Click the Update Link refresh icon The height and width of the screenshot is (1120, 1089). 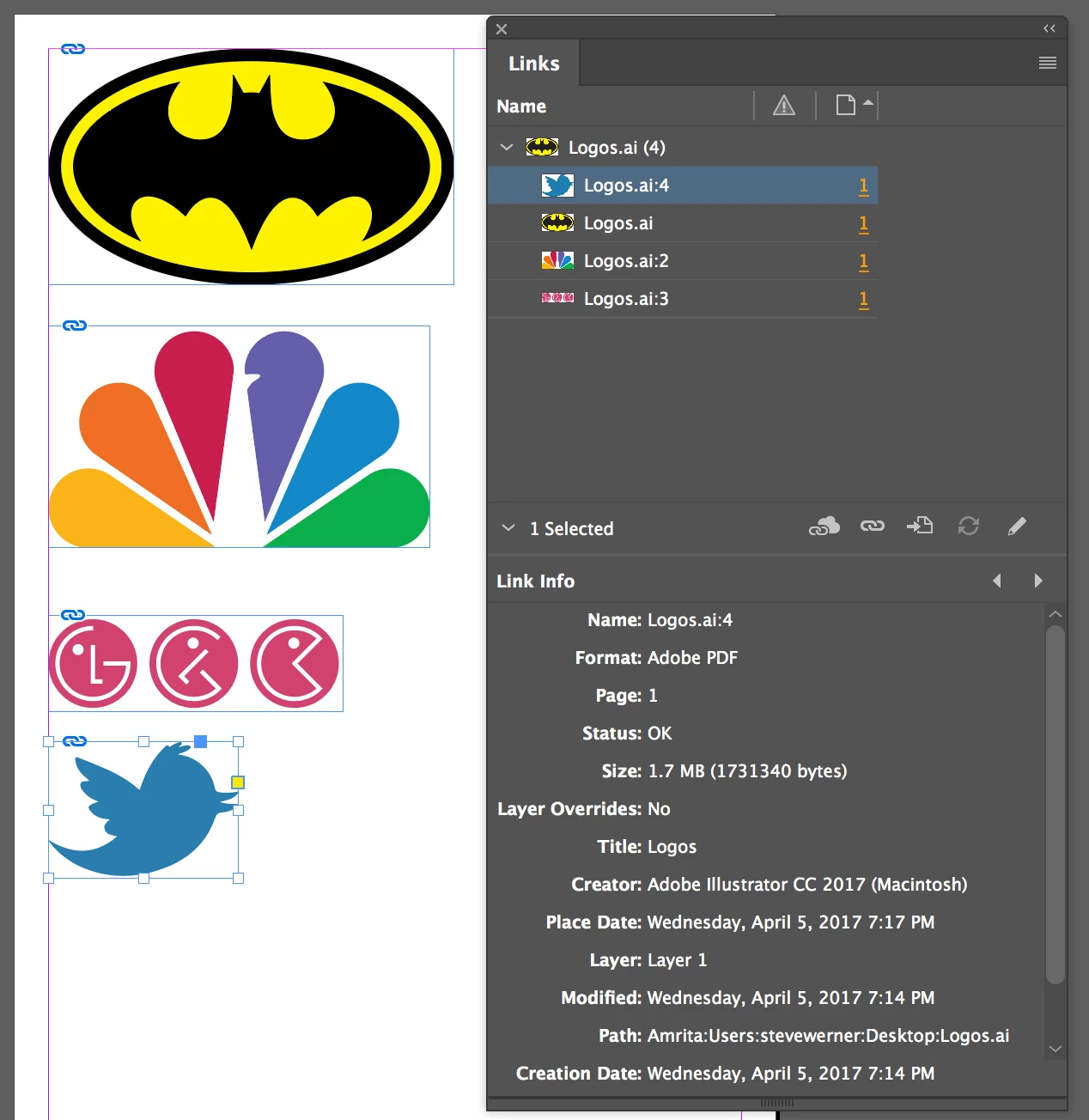(969, 526)
